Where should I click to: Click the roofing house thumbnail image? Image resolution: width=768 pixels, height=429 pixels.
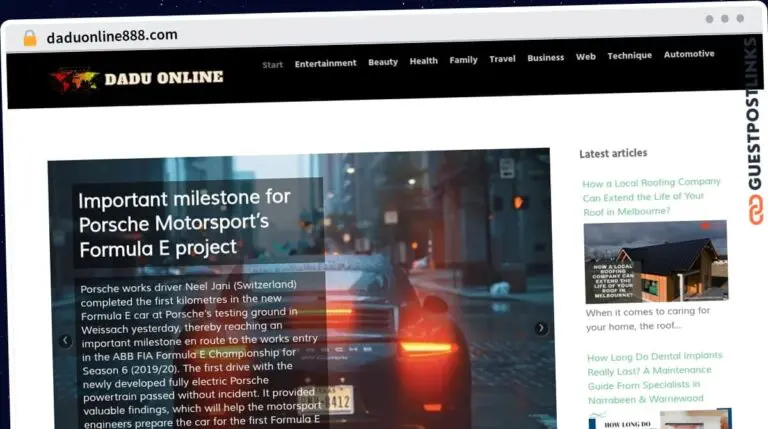coord(655,262)
